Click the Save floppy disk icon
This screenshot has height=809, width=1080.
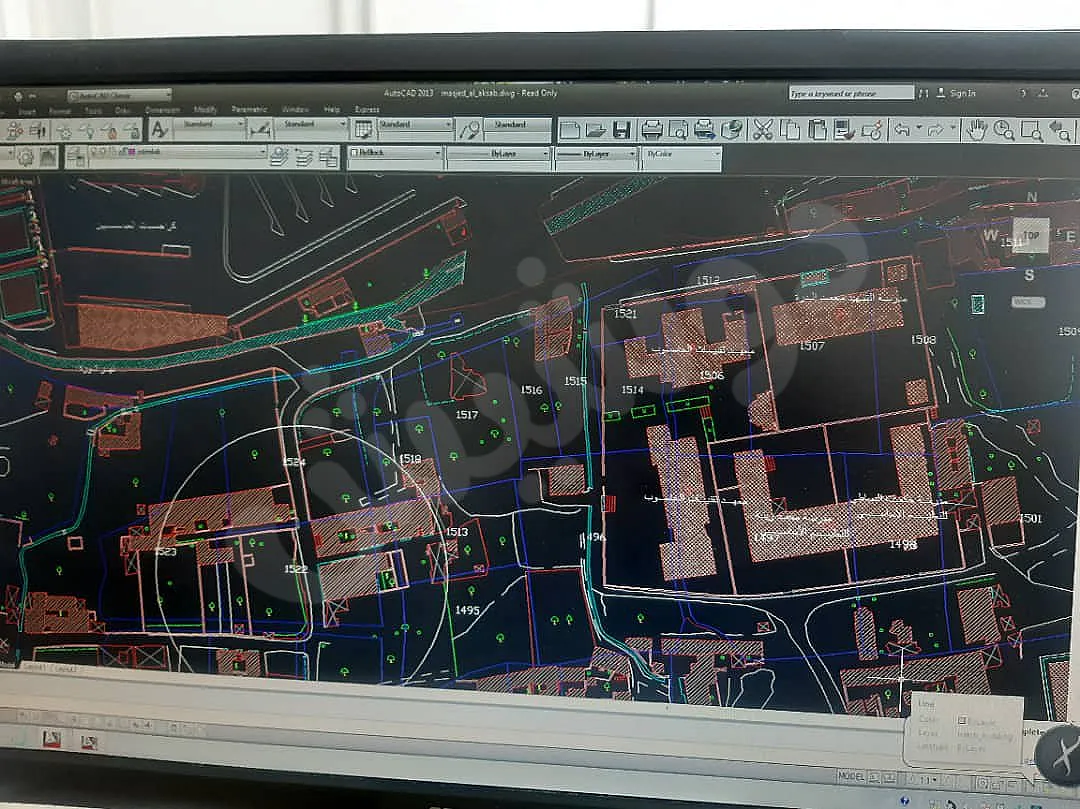(621, 129)
